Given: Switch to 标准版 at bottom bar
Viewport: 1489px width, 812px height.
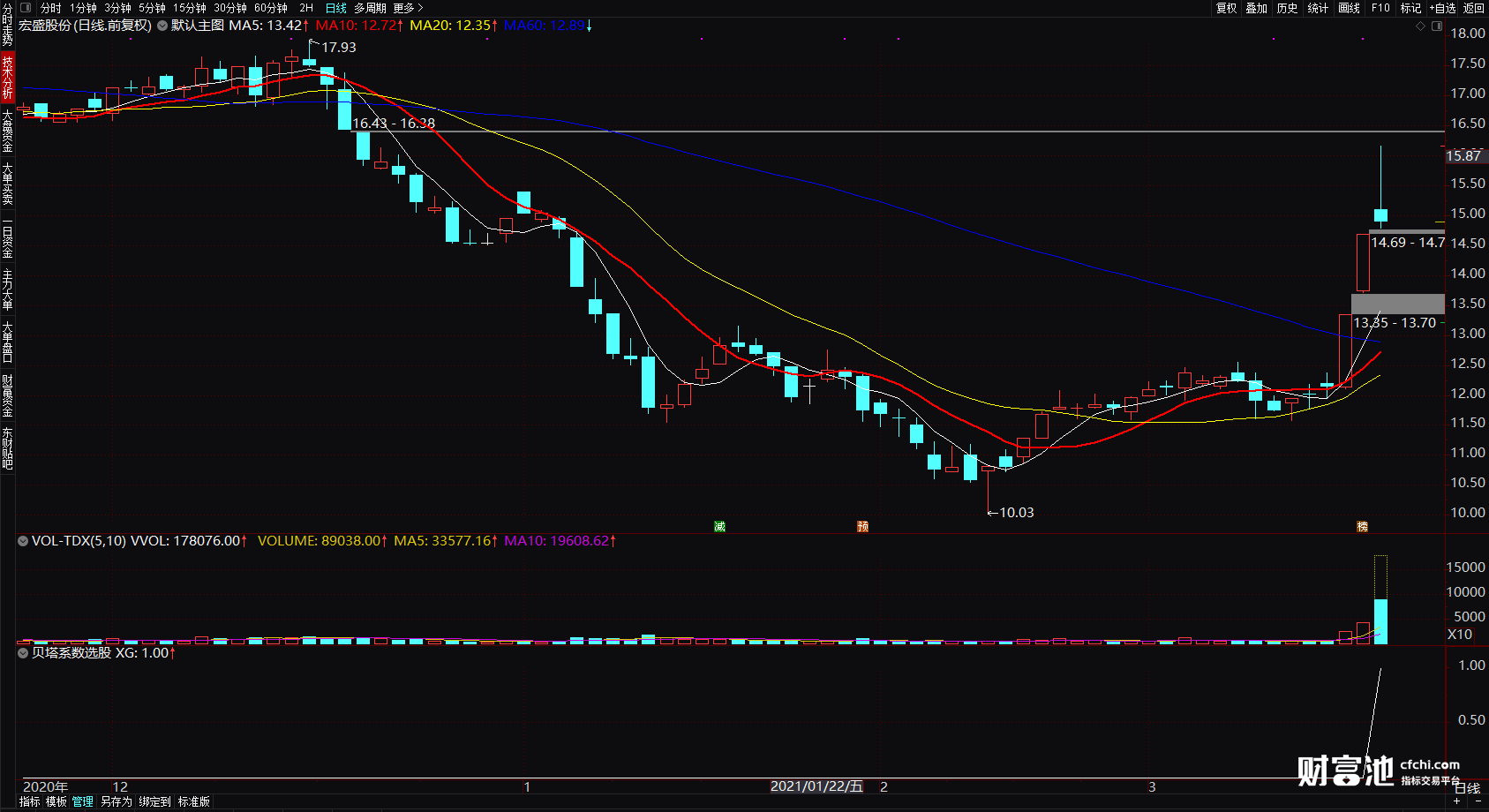Looking at the screenshot, I should pyautogui.click(x=194, y=801).
